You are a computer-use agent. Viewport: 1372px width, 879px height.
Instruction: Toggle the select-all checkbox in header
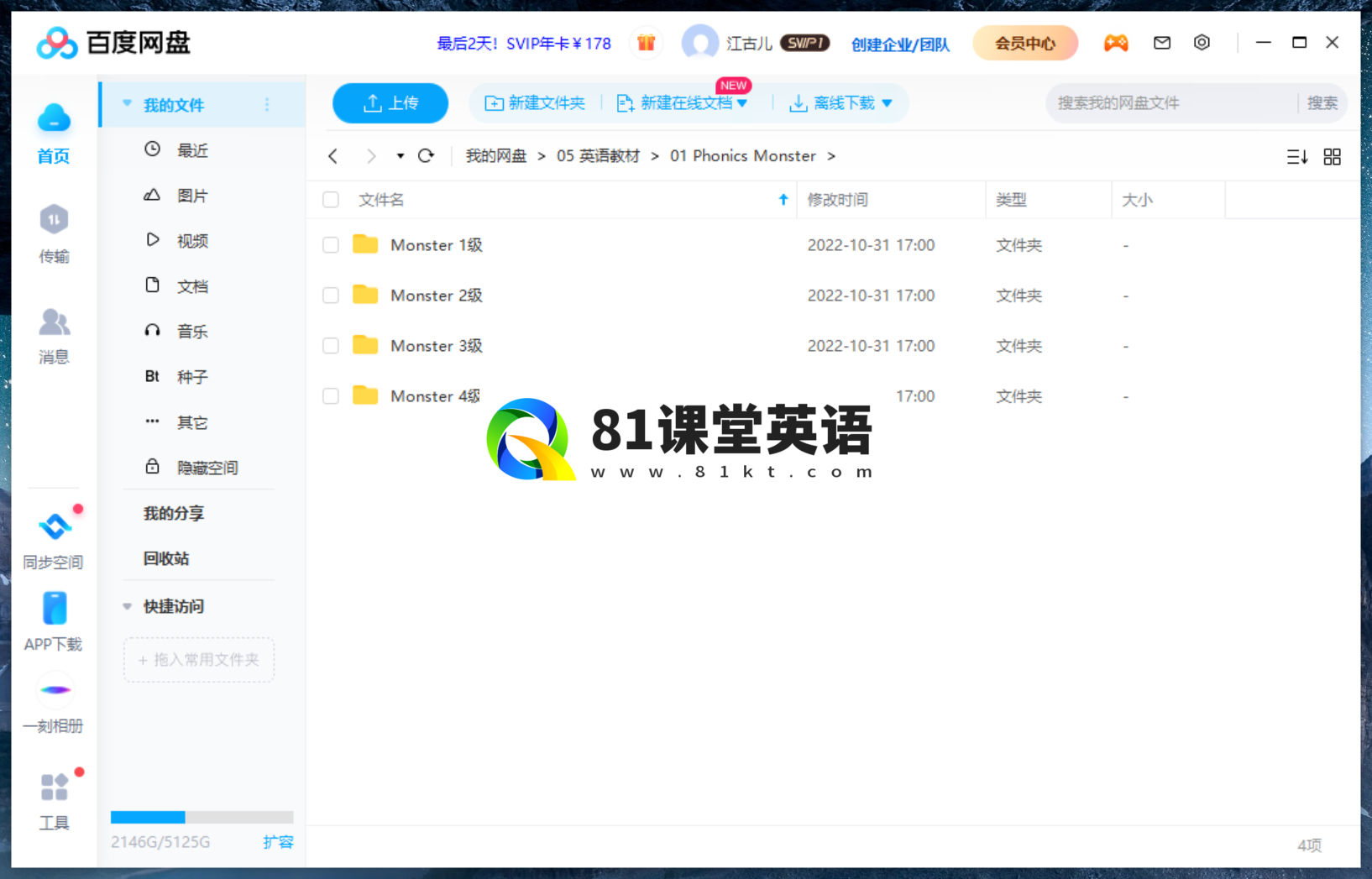point(331,200)
